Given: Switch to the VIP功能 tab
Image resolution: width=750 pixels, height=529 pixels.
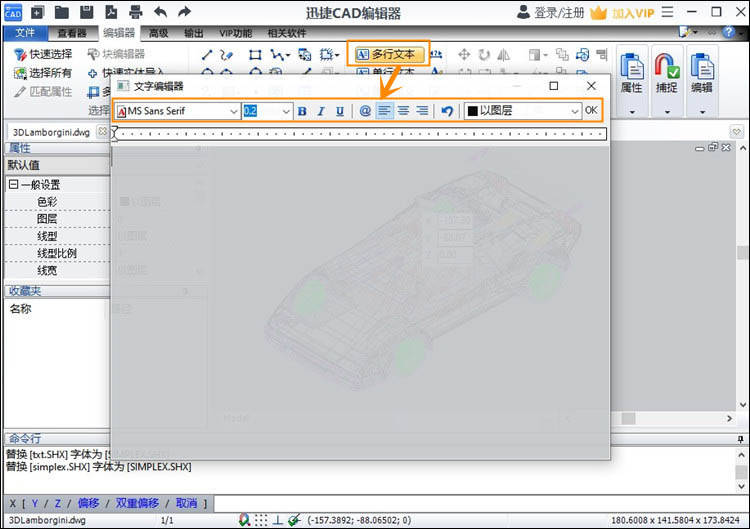Looking at the screenshot, I should [x=235, y=33].
